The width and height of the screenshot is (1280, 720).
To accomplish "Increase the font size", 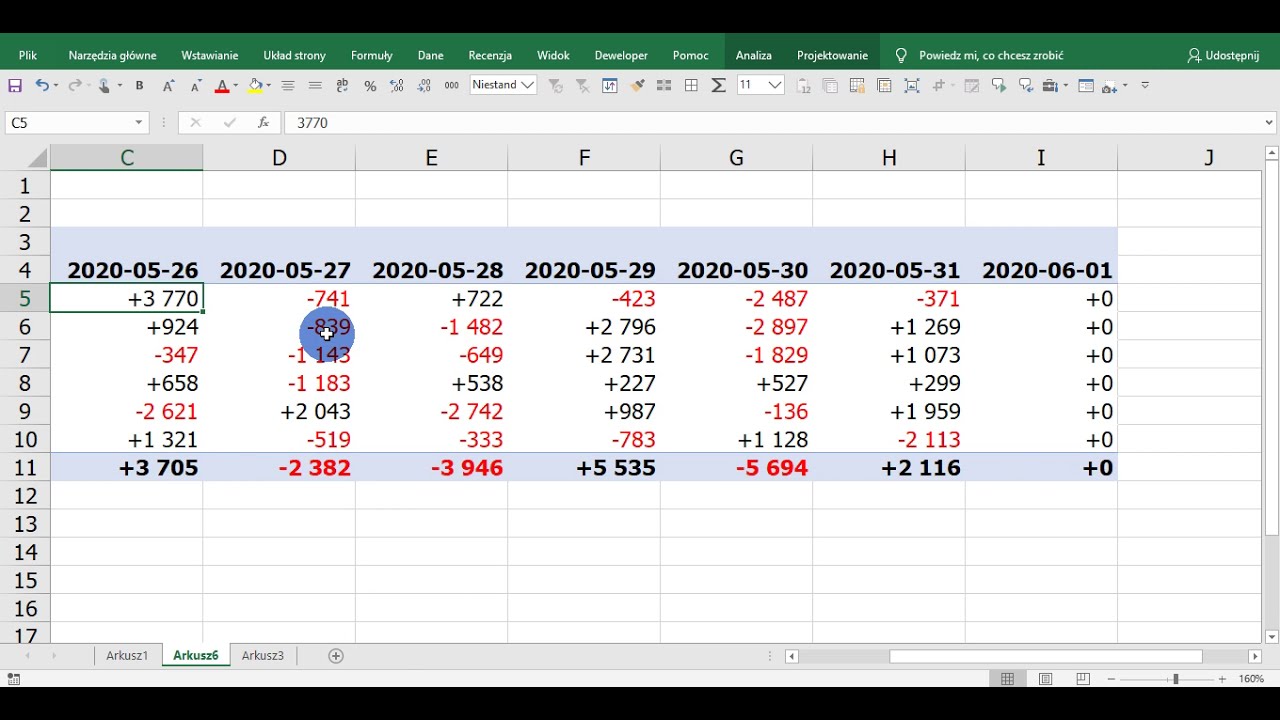I will click(168, 86).
